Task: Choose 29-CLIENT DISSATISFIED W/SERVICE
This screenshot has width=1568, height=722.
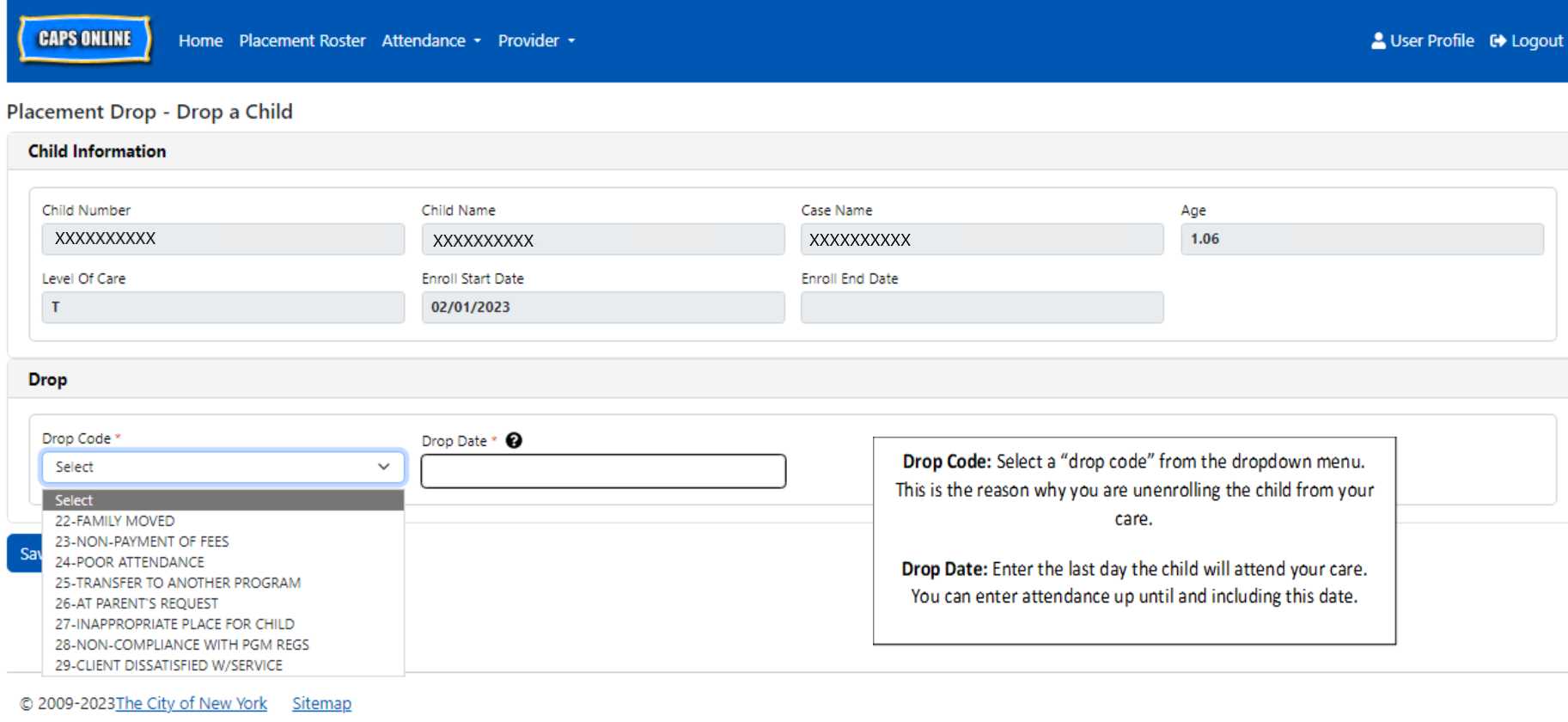Action: point(168,665)
